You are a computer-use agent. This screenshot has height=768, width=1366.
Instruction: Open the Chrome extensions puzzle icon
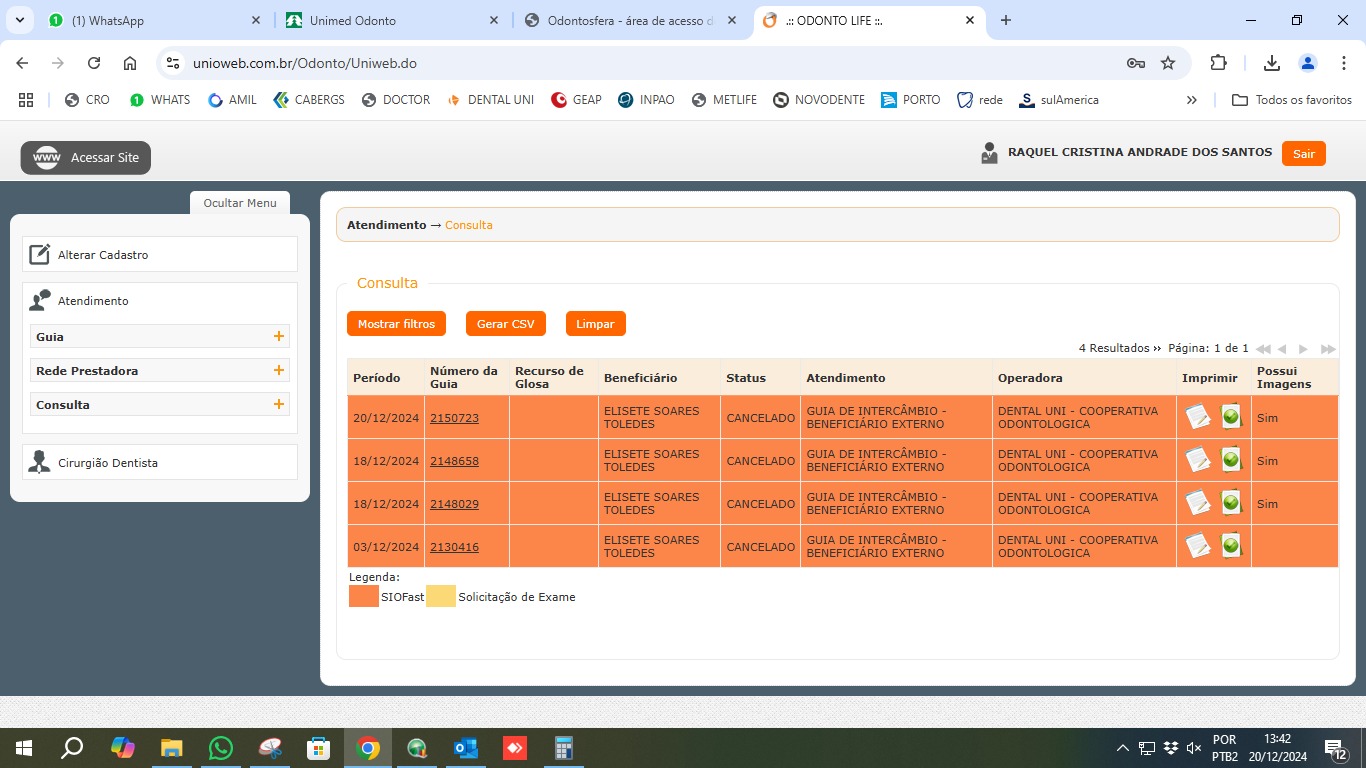coord(1218,63)
